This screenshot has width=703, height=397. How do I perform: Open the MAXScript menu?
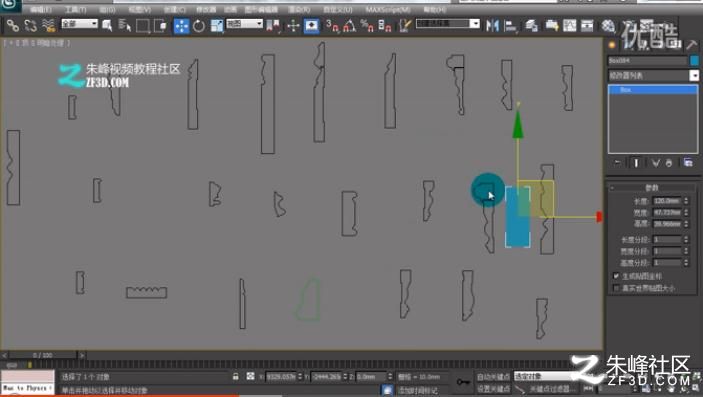pos(388,9)
